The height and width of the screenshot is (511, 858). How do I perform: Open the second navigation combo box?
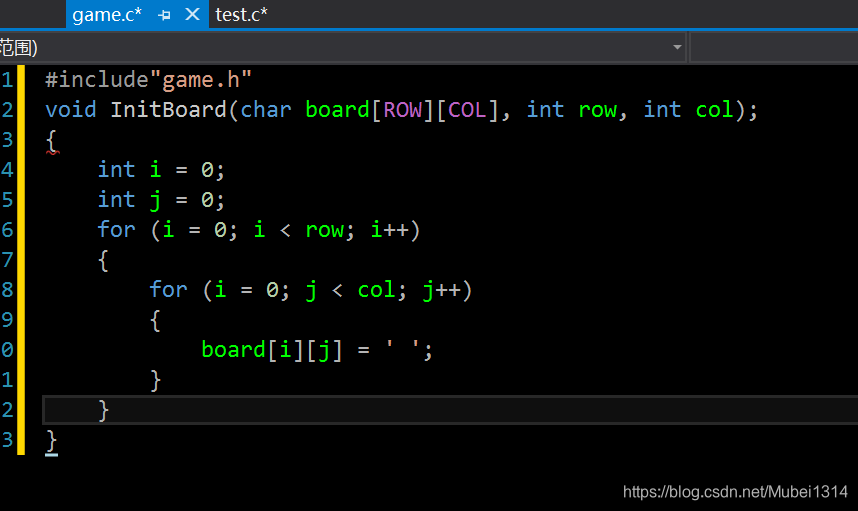pyautogui.click(x=774, y=48)
